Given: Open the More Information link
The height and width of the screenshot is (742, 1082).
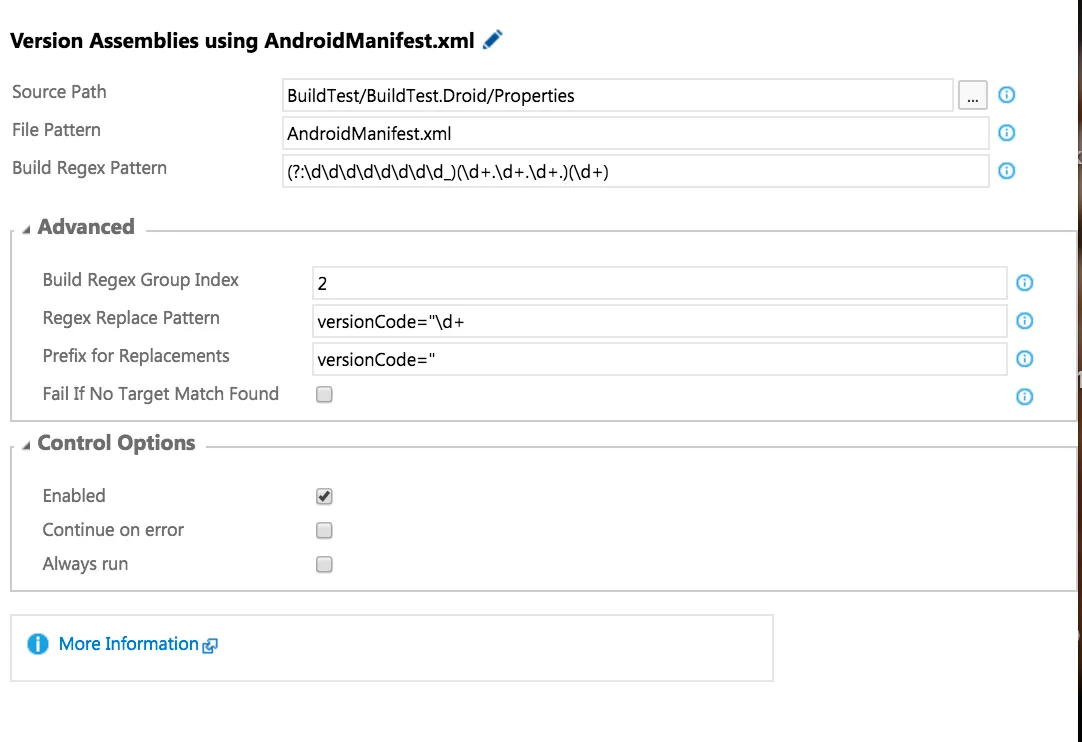Looking at the screenshot, I should pyautogui.click(x=129, y=644).
